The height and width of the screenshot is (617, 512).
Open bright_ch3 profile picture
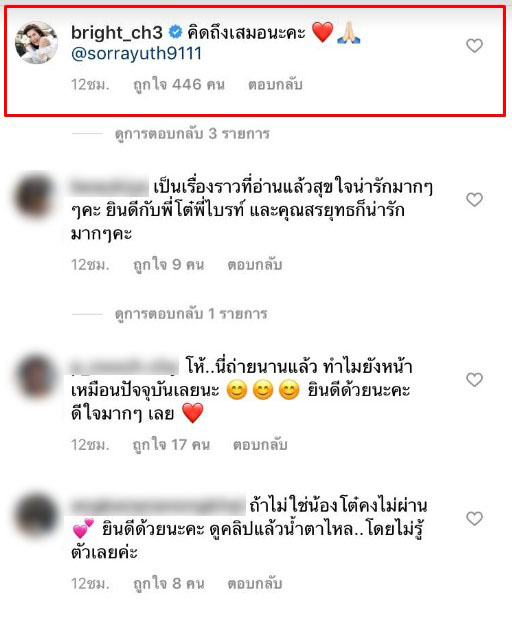coord(36,42)
